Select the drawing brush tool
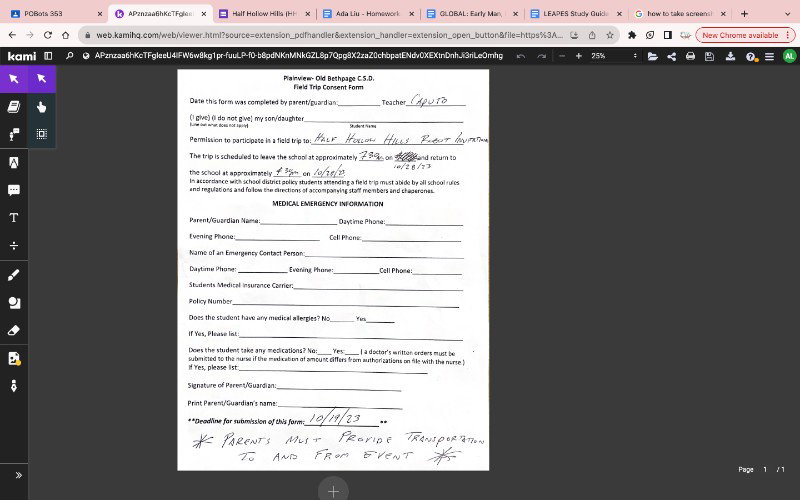The image size is (800, 500). [x=14, y=275]
